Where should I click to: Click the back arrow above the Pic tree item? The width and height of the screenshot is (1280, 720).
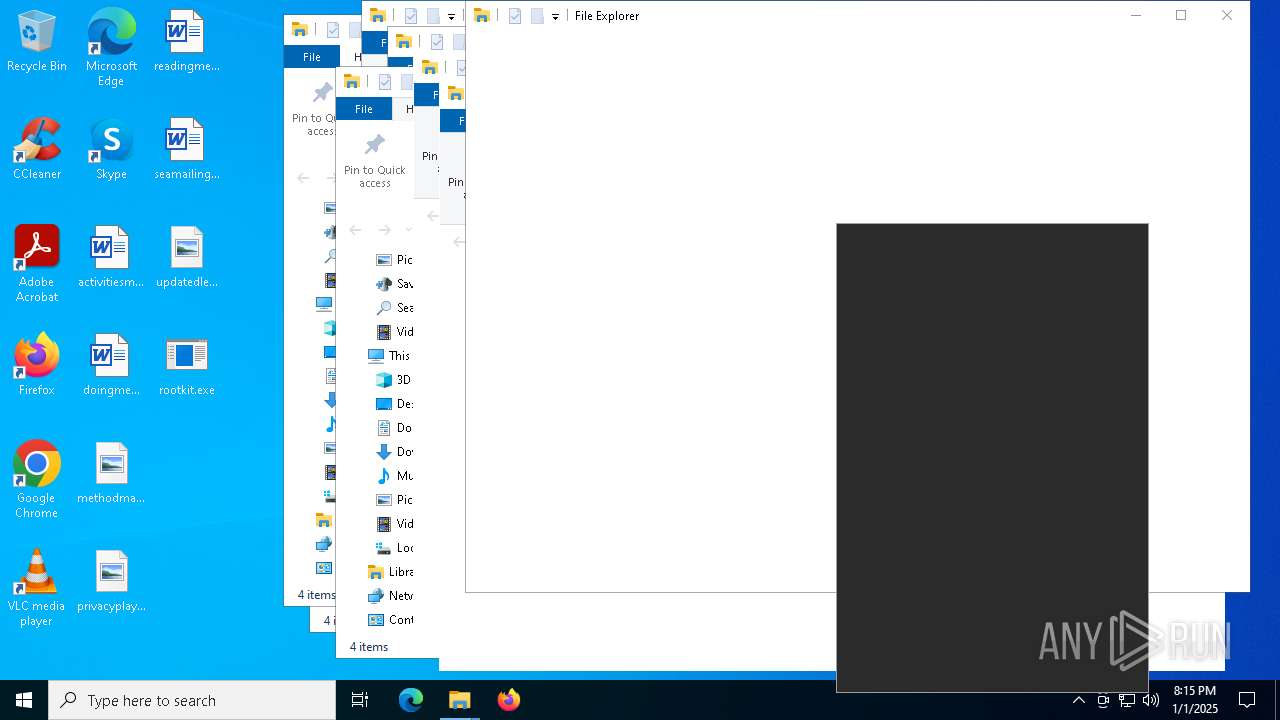(x=355, y=230)
